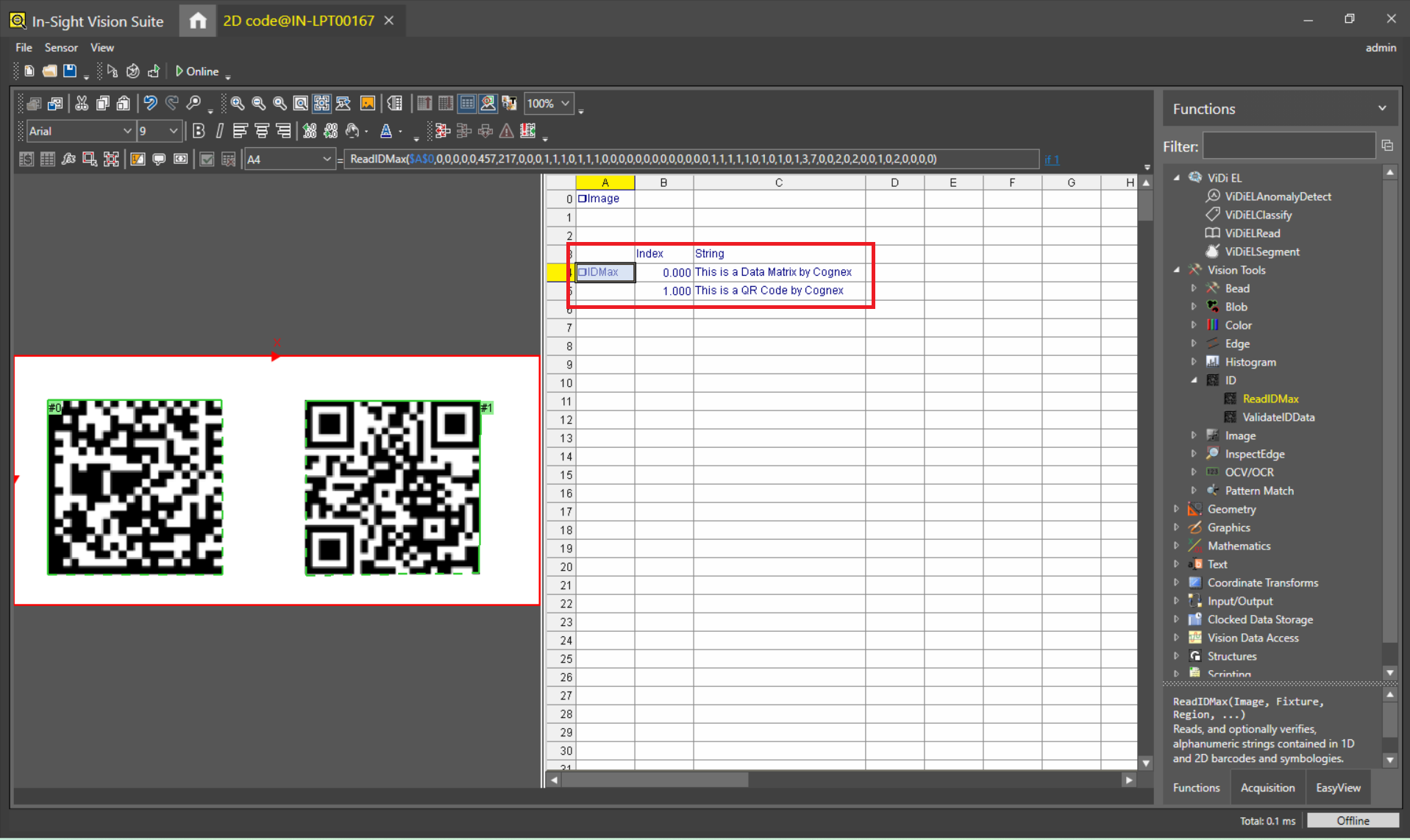Open the zoom percentage dropdown
Viewport: 1410px width, 840px height.
(565, 103)
